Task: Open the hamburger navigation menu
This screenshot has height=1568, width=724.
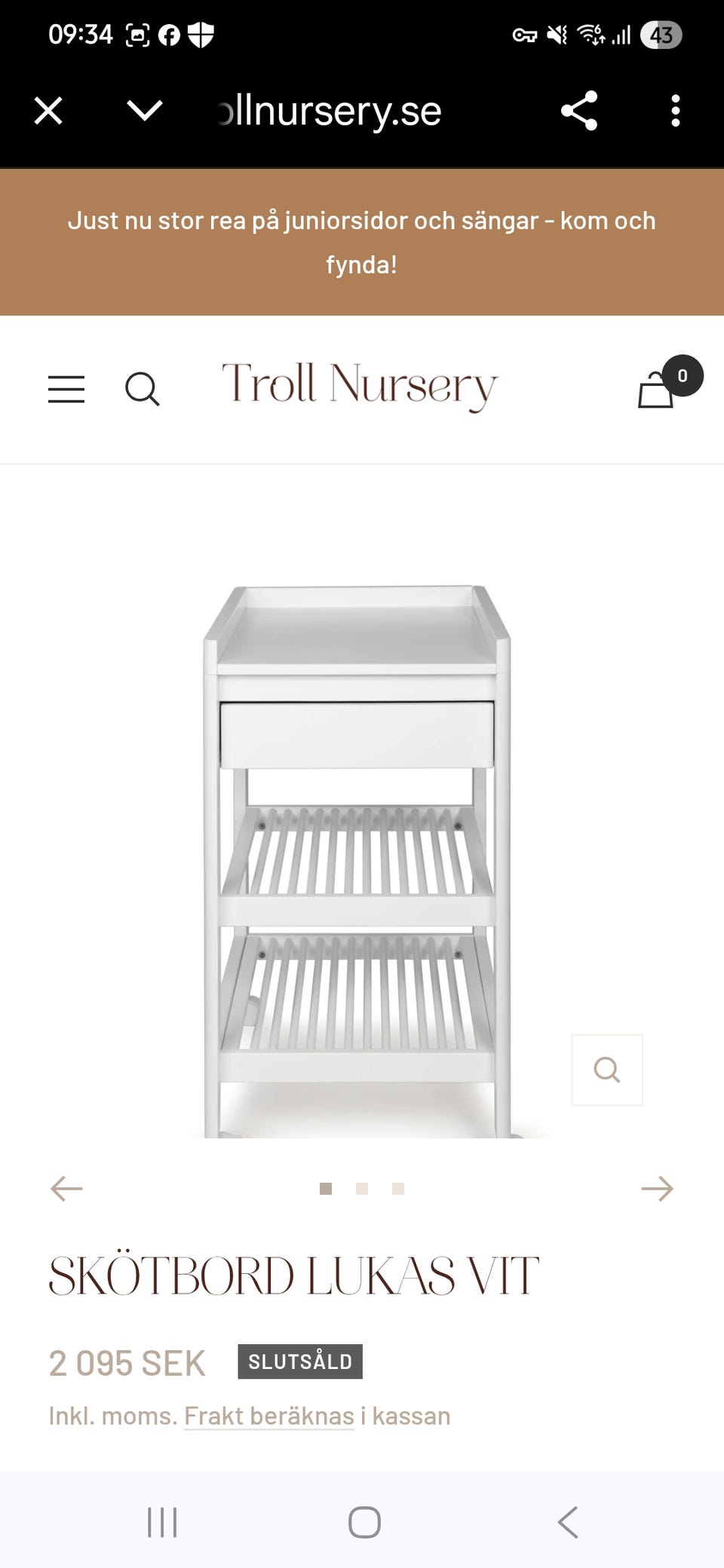Action: (x=66, y=389)
